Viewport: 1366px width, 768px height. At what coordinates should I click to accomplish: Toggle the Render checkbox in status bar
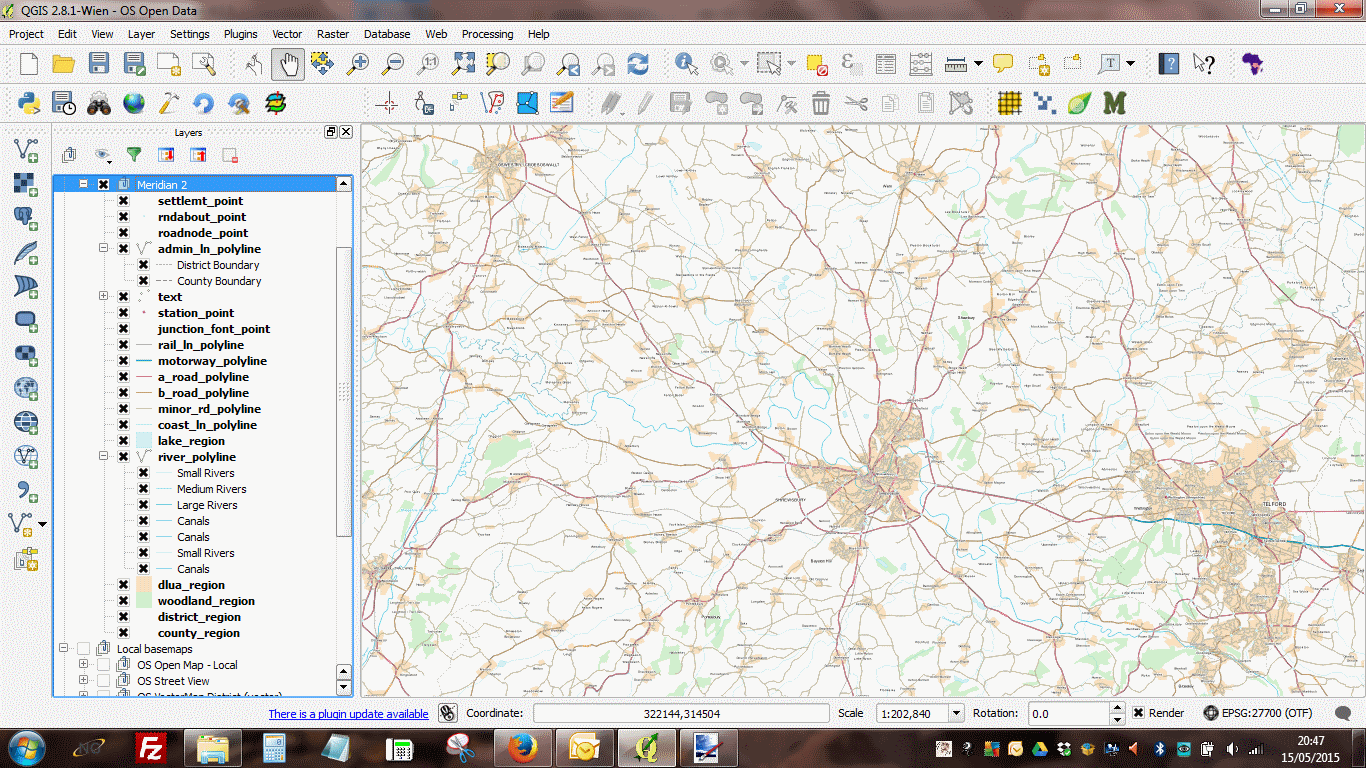(1139, 713)
